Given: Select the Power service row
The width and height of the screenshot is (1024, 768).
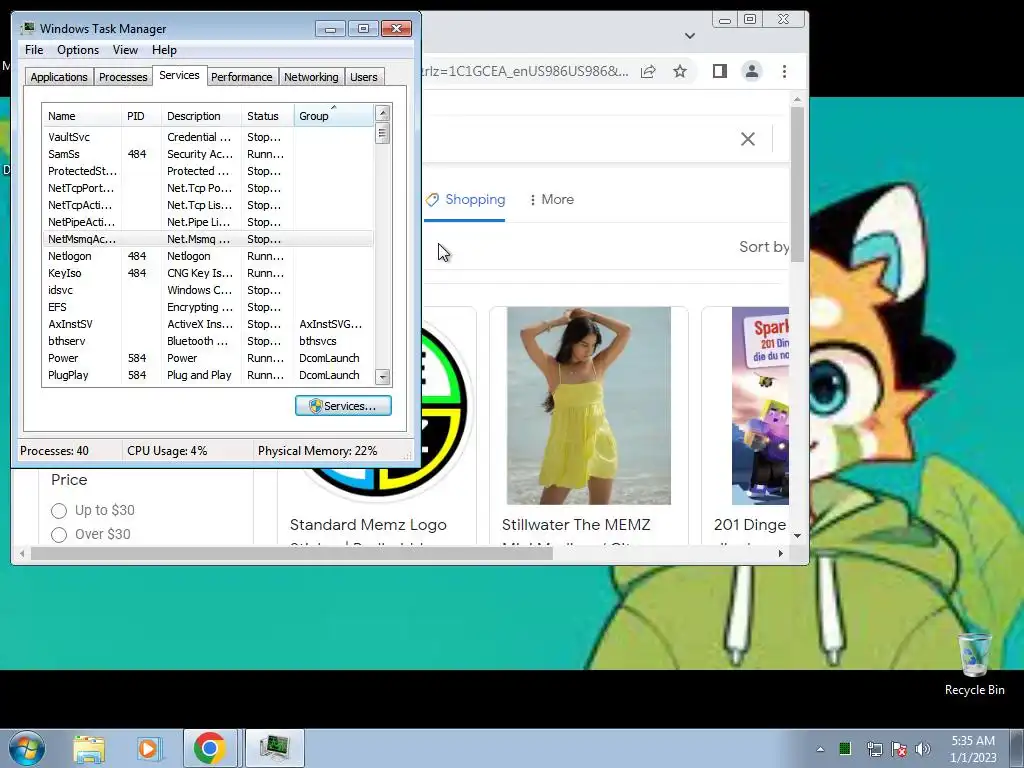Looking at the screenshot, I should 208,358.
